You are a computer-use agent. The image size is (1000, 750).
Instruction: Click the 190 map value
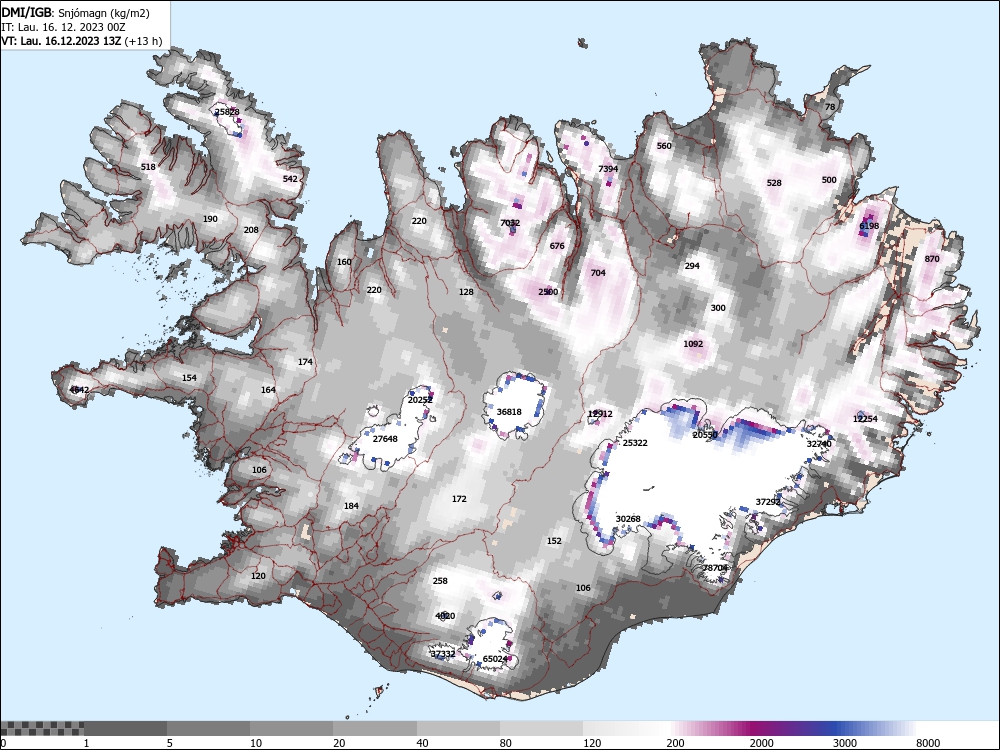pos(210,219)
